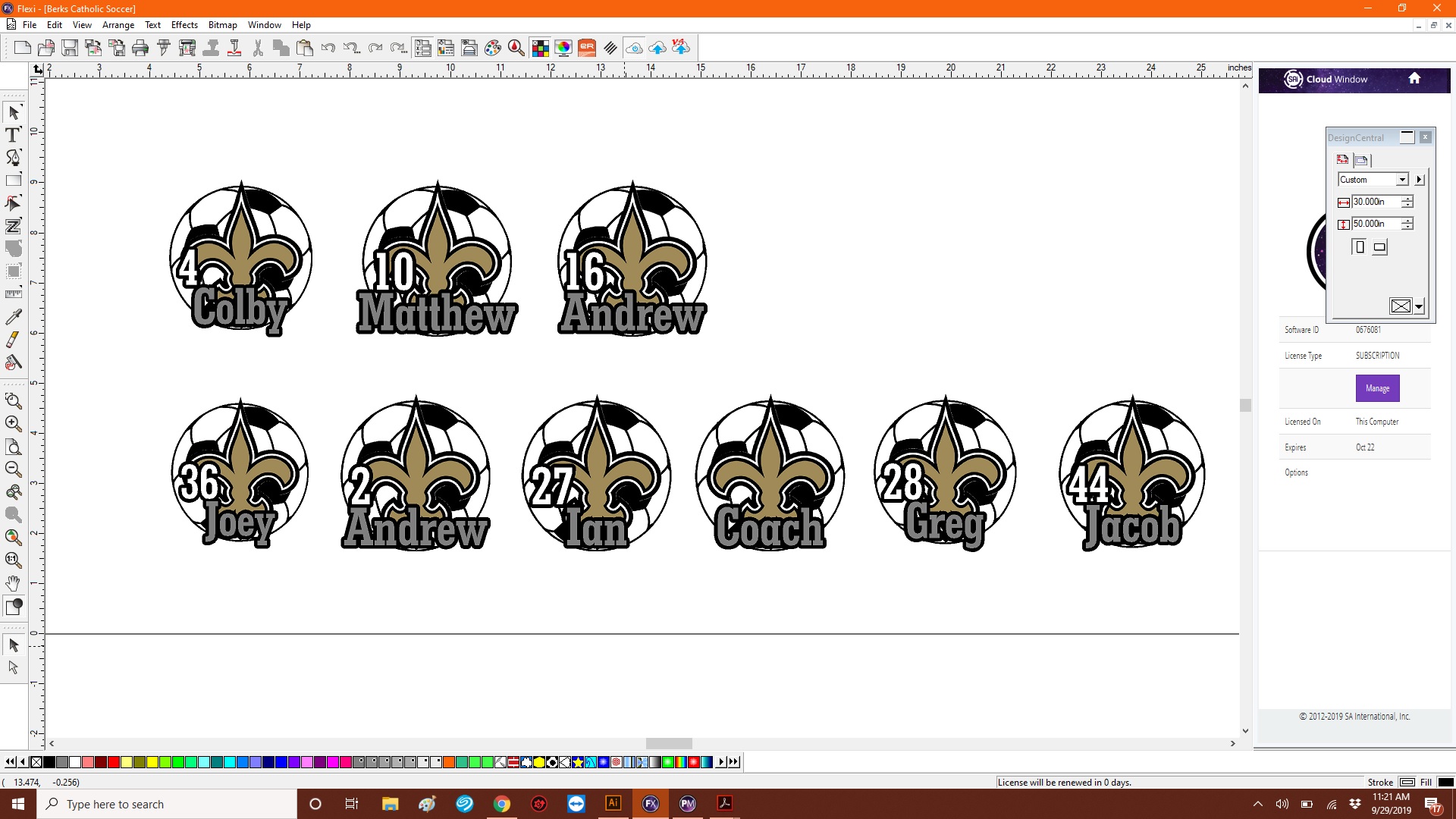Viewport: 1456px width, 819px height.
Task: Click the Options link in Cloud Window
Action: click(1296, 472)
